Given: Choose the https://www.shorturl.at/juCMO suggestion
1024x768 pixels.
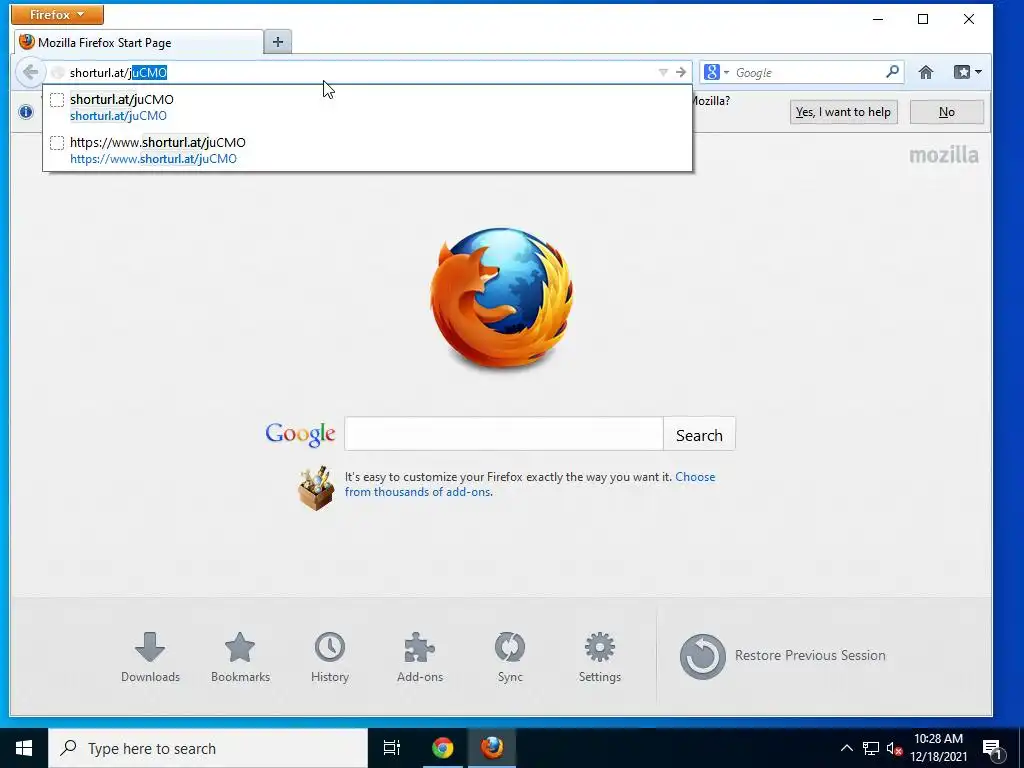Looking at the screenshot, I should (367, 150).
